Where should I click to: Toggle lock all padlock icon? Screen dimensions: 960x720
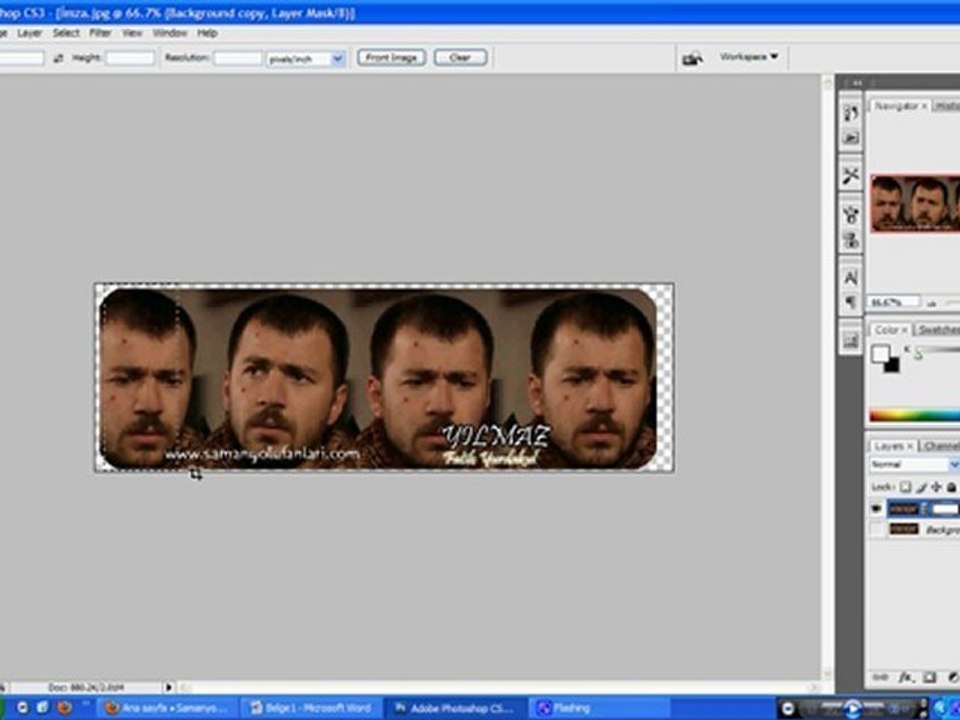tap(951, 487)
